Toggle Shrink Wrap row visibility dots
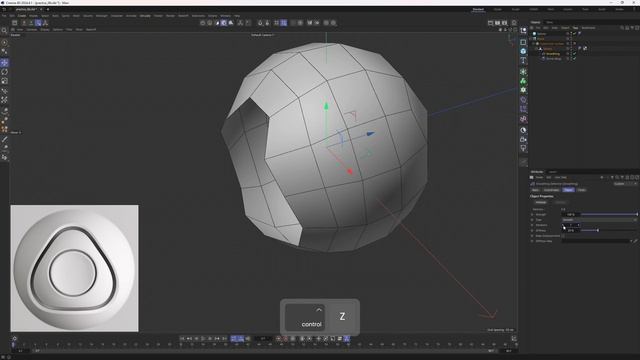The image size is (640, 360). (571, 58)
